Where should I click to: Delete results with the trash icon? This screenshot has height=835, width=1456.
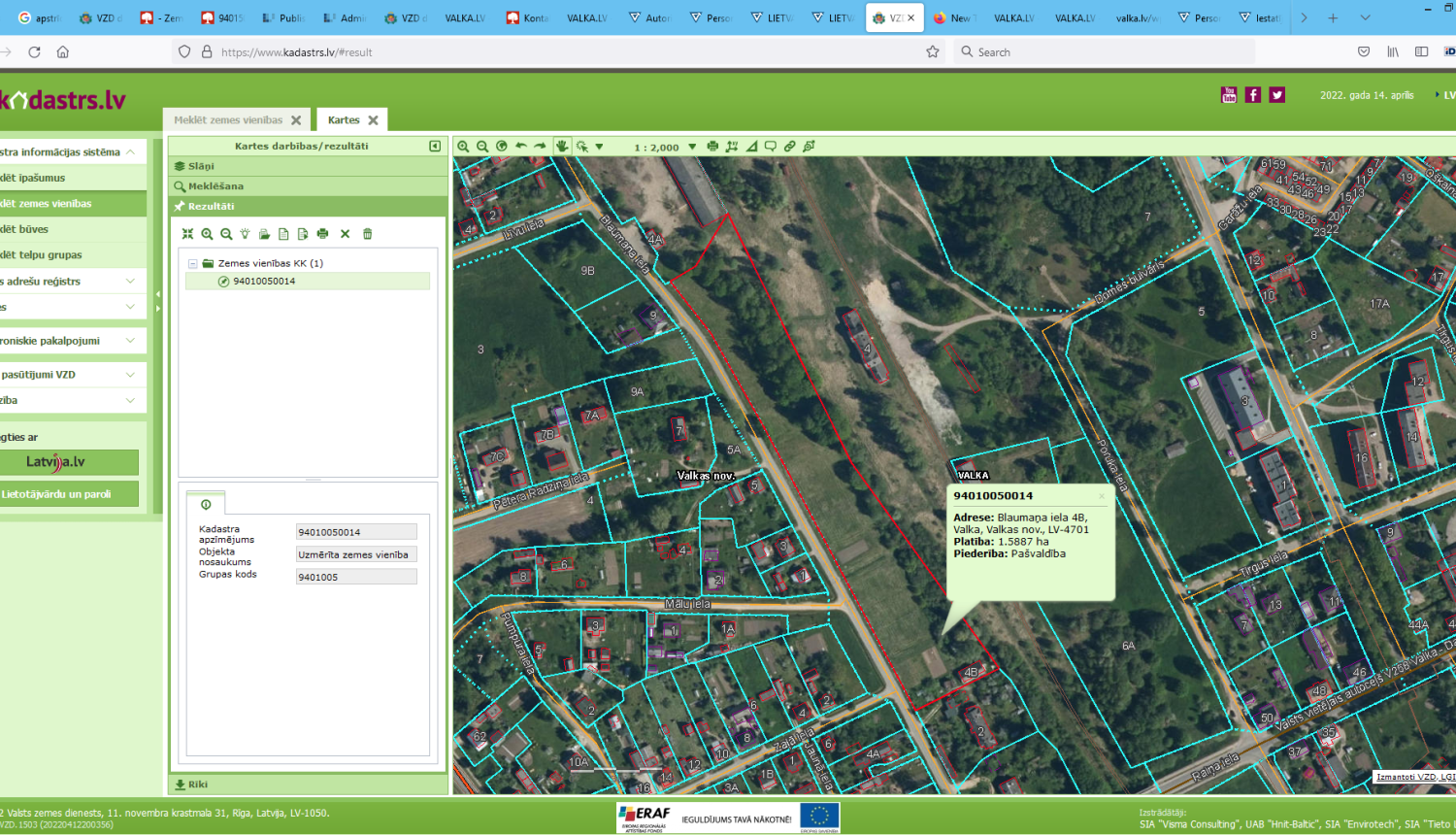click(x=367, y=234)
